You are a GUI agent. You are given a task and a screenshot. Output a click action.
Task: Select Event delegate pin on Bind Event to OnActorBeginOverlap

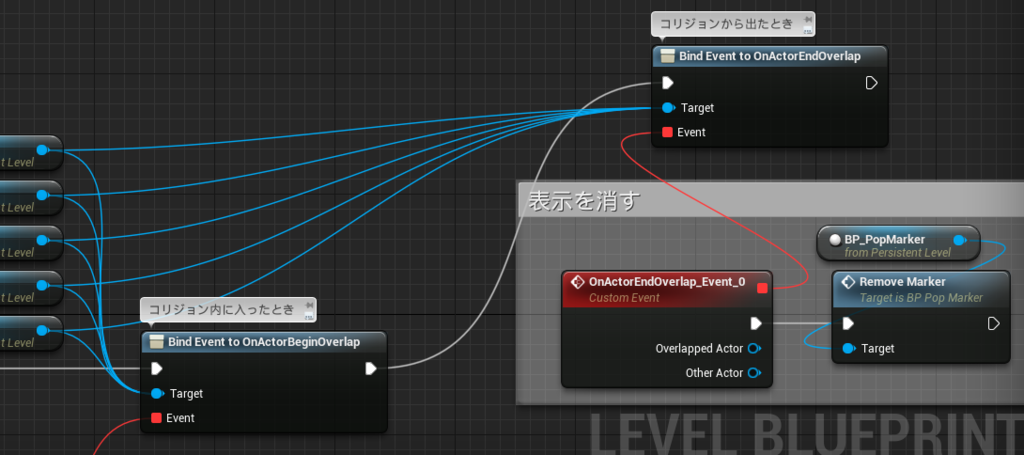click(x=156, y=418)
